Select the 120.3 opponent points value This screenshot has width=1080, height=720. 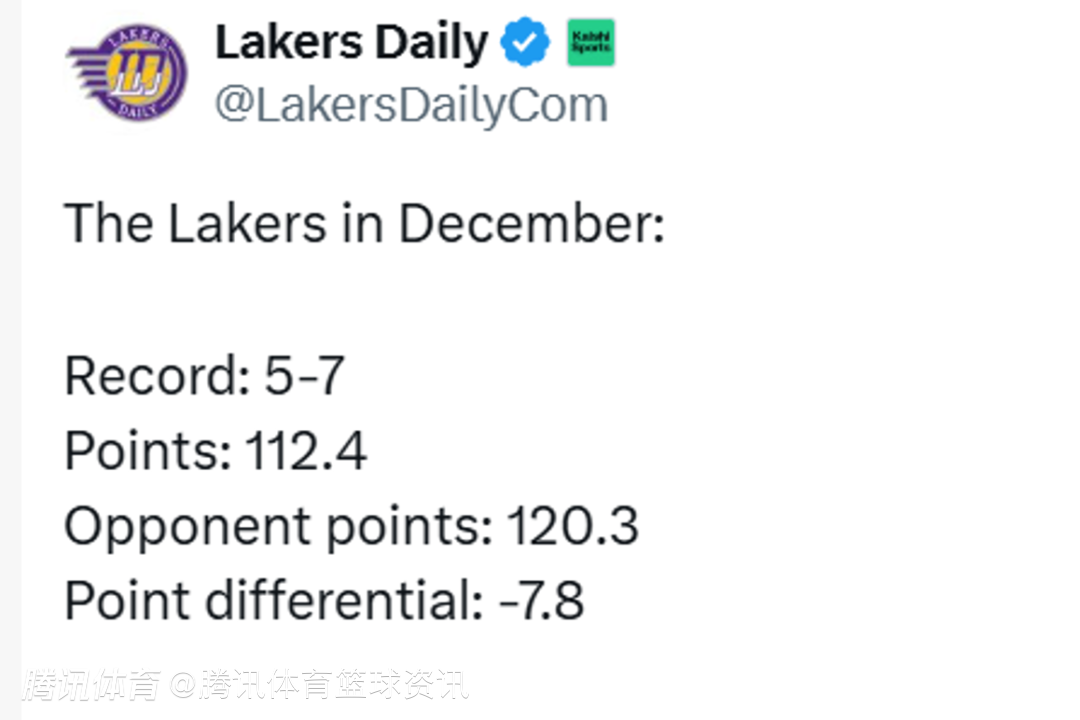click(x=572, y=527)
